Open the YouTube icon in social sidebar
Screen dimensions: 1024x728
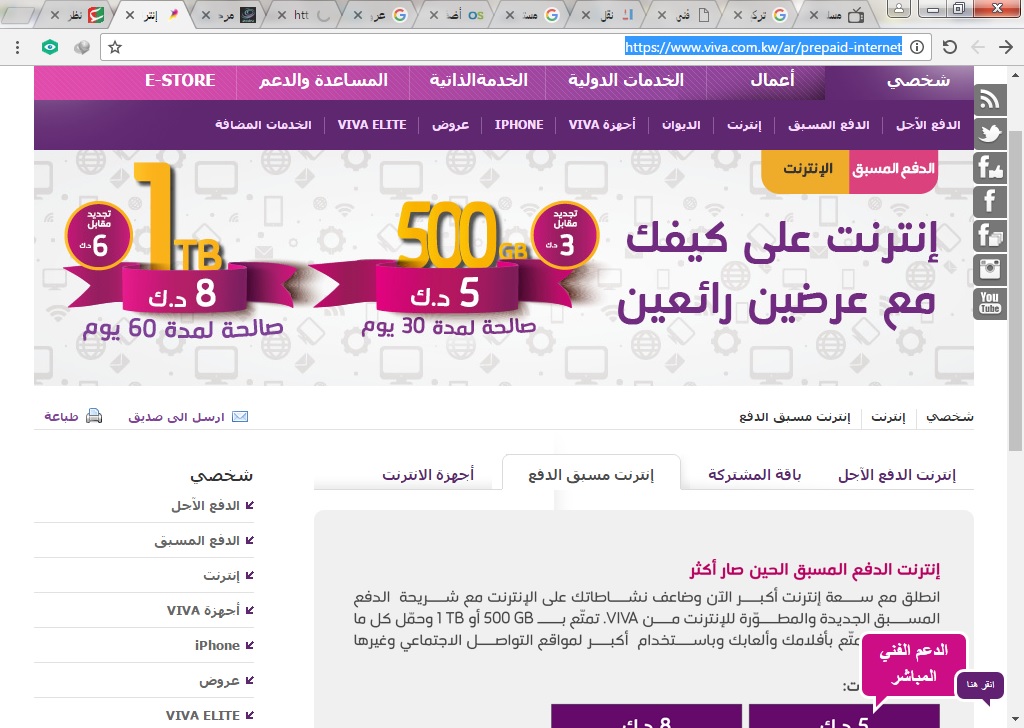[990, 303]
